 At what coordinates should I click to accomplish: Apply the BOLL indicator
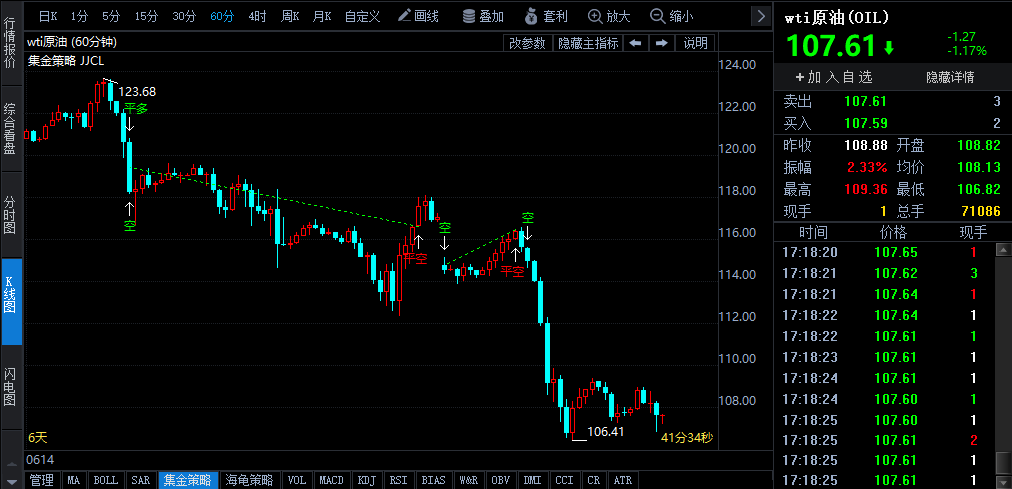[x=106, y=480]
